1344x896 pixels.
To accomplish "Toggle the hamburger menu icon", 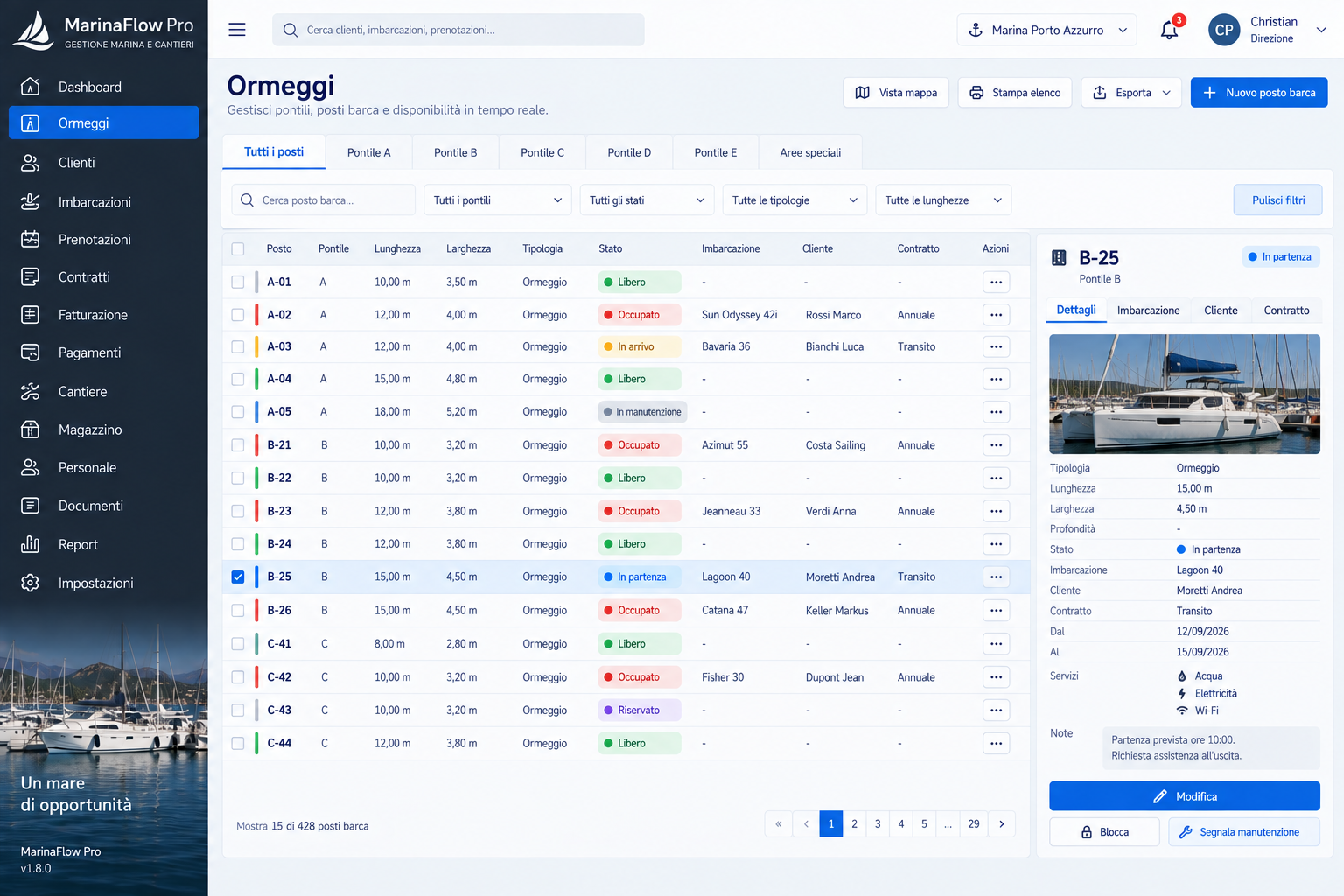I will 237,30.
